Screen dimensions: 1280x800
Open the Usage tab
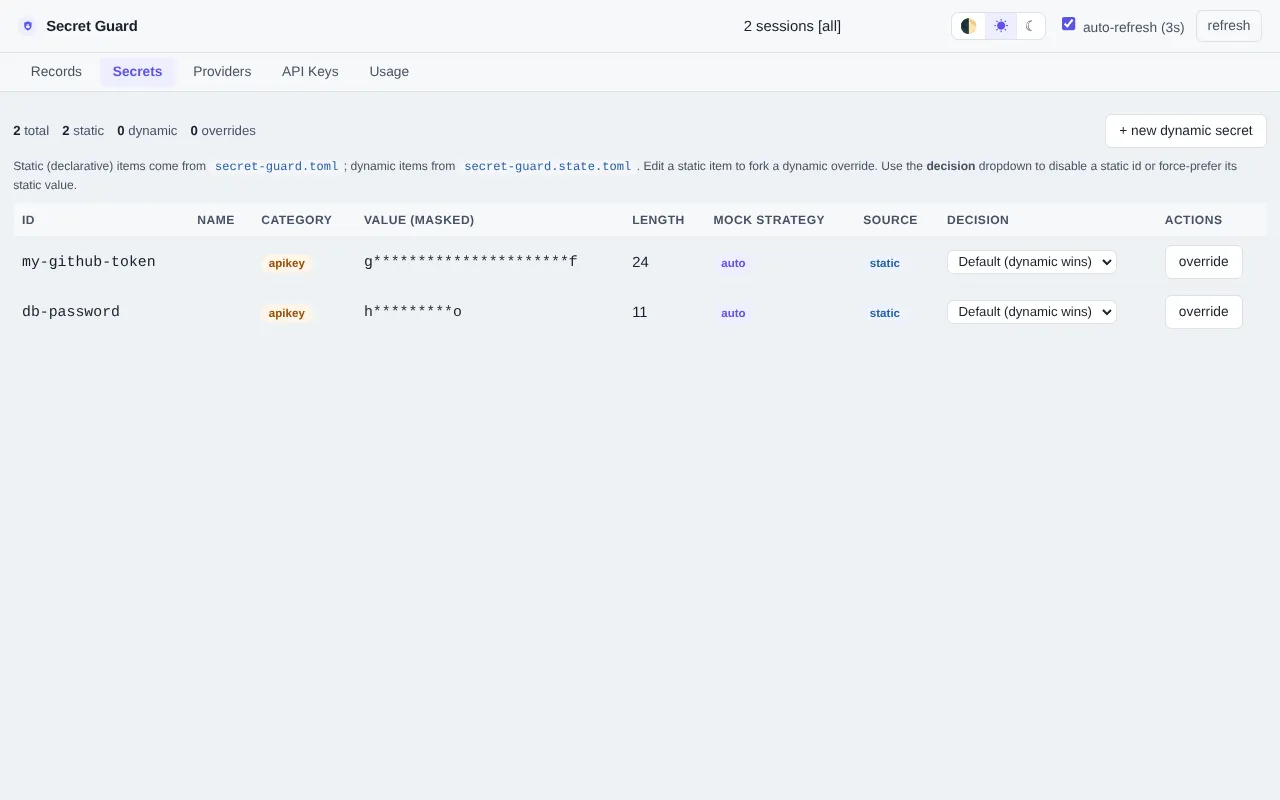[389, 72]
